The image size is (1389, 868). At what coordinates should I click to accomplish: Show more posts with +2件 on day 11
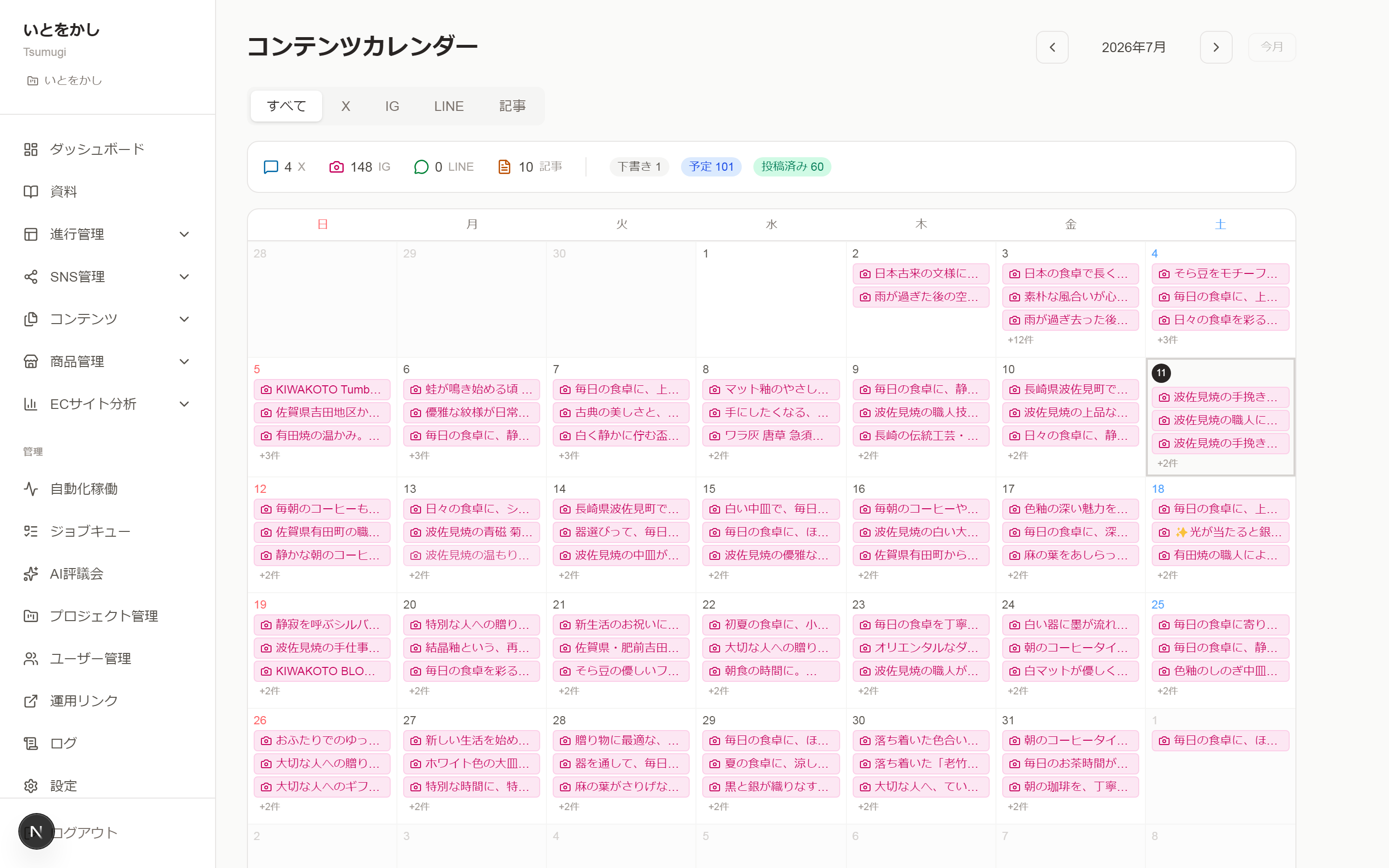[x=1167, y=463]
